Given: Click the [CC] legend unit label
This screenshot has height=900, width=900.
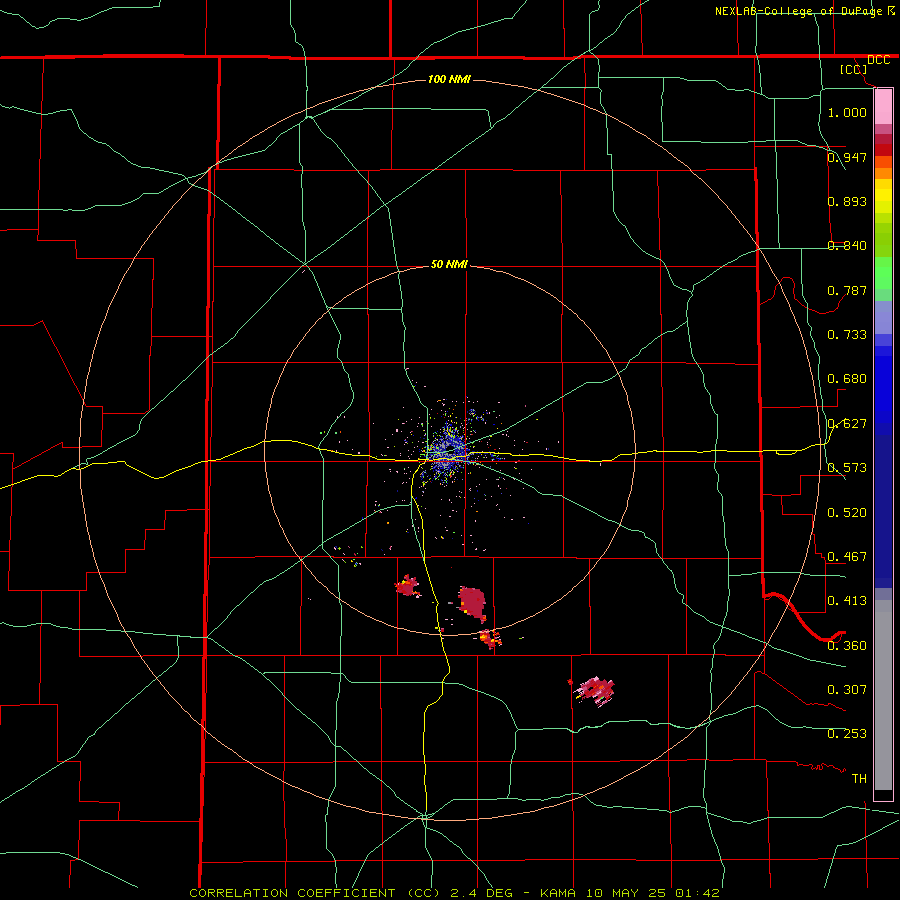Looking at the screenshot, I should [x=854, y=69].
